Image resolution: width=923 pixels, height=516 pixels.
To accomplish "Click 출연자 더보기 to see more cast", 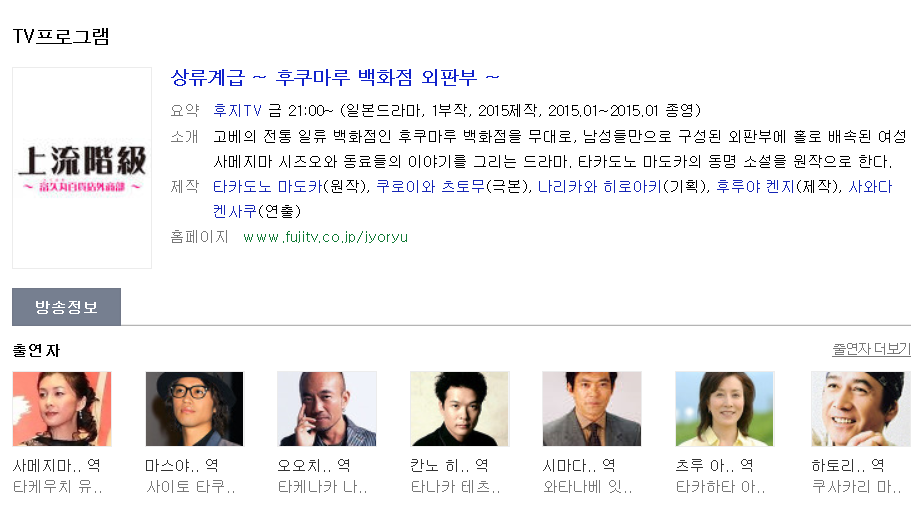I will 871,349.
